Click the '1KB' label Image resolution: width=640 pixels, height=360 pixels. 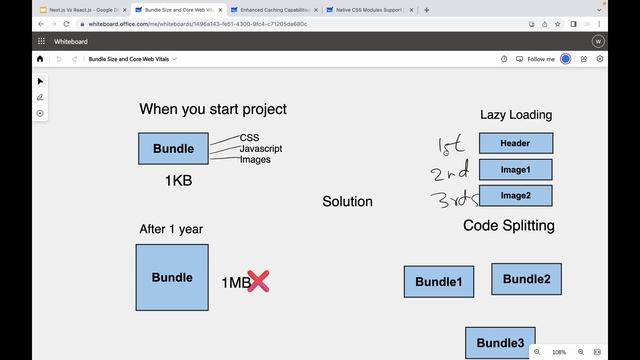click(178, 181)
